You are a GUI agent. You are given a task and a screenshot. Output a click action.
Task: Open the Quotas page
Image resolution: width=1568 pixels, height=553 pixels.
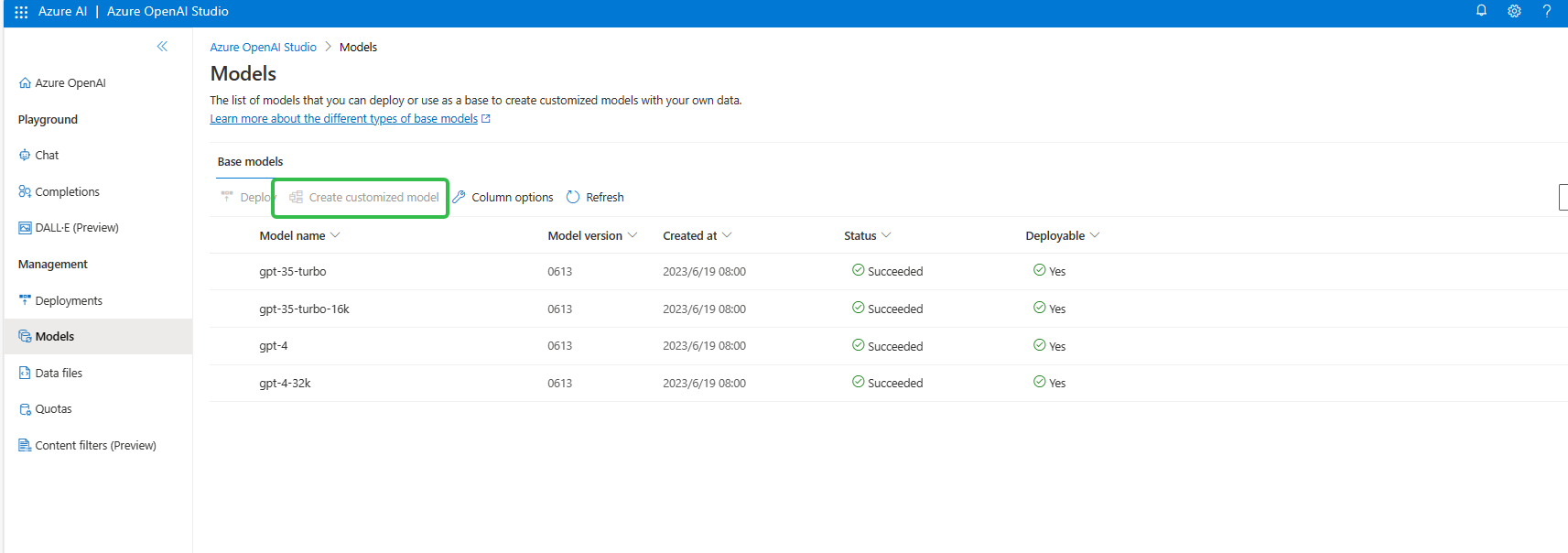[45, 409]
